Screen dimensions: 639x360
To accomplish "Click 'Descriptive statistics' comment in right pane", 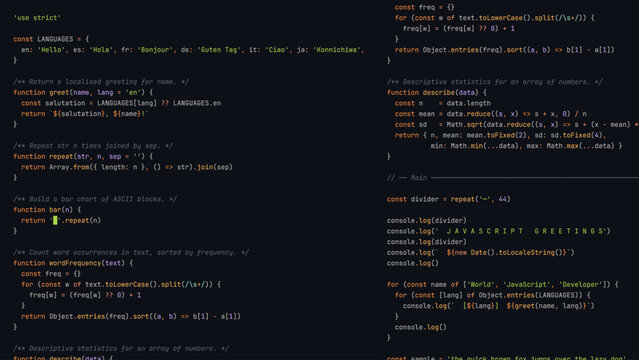I will [x=495, y=82].
